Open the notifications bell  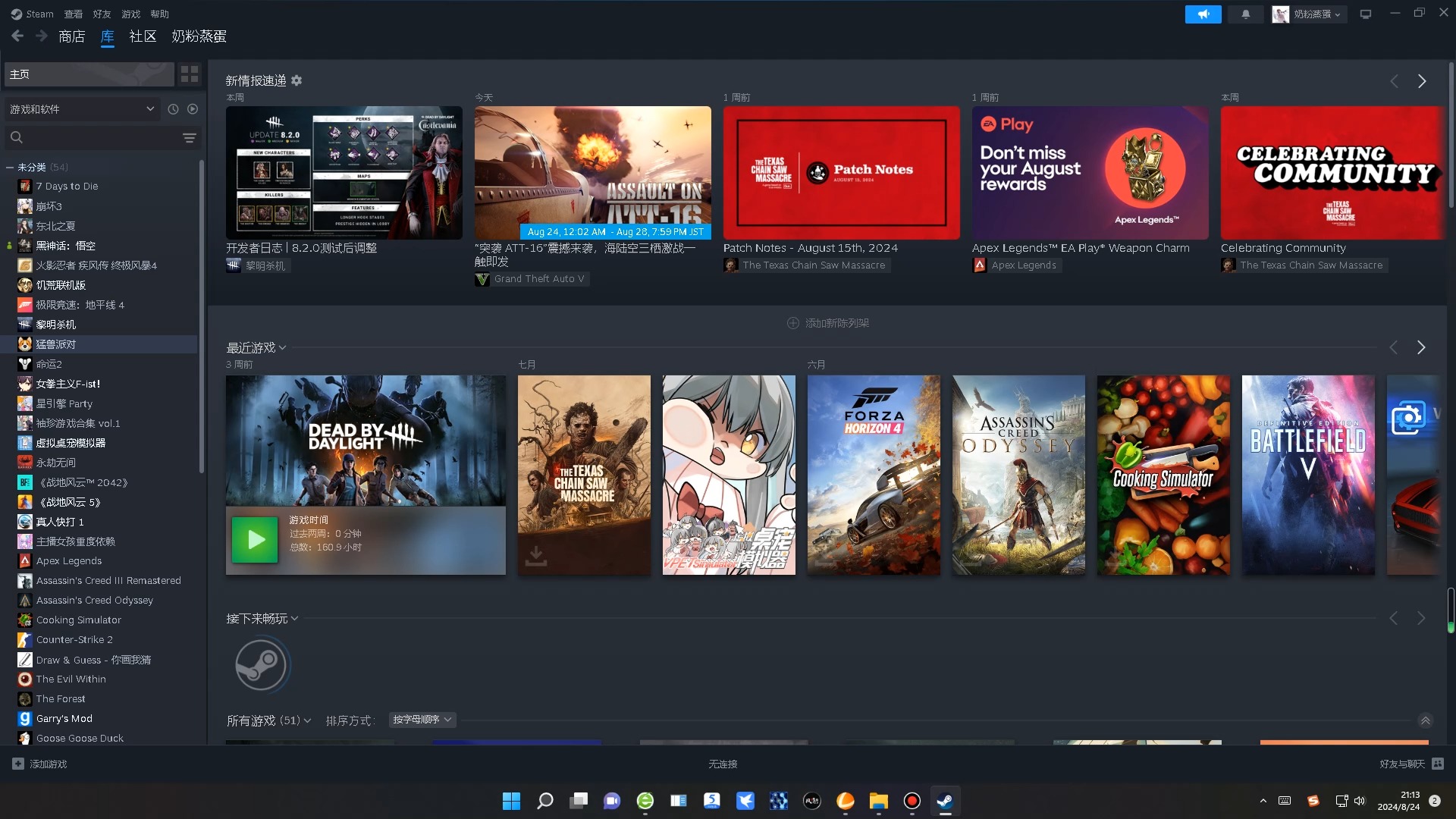(1245, 14)
